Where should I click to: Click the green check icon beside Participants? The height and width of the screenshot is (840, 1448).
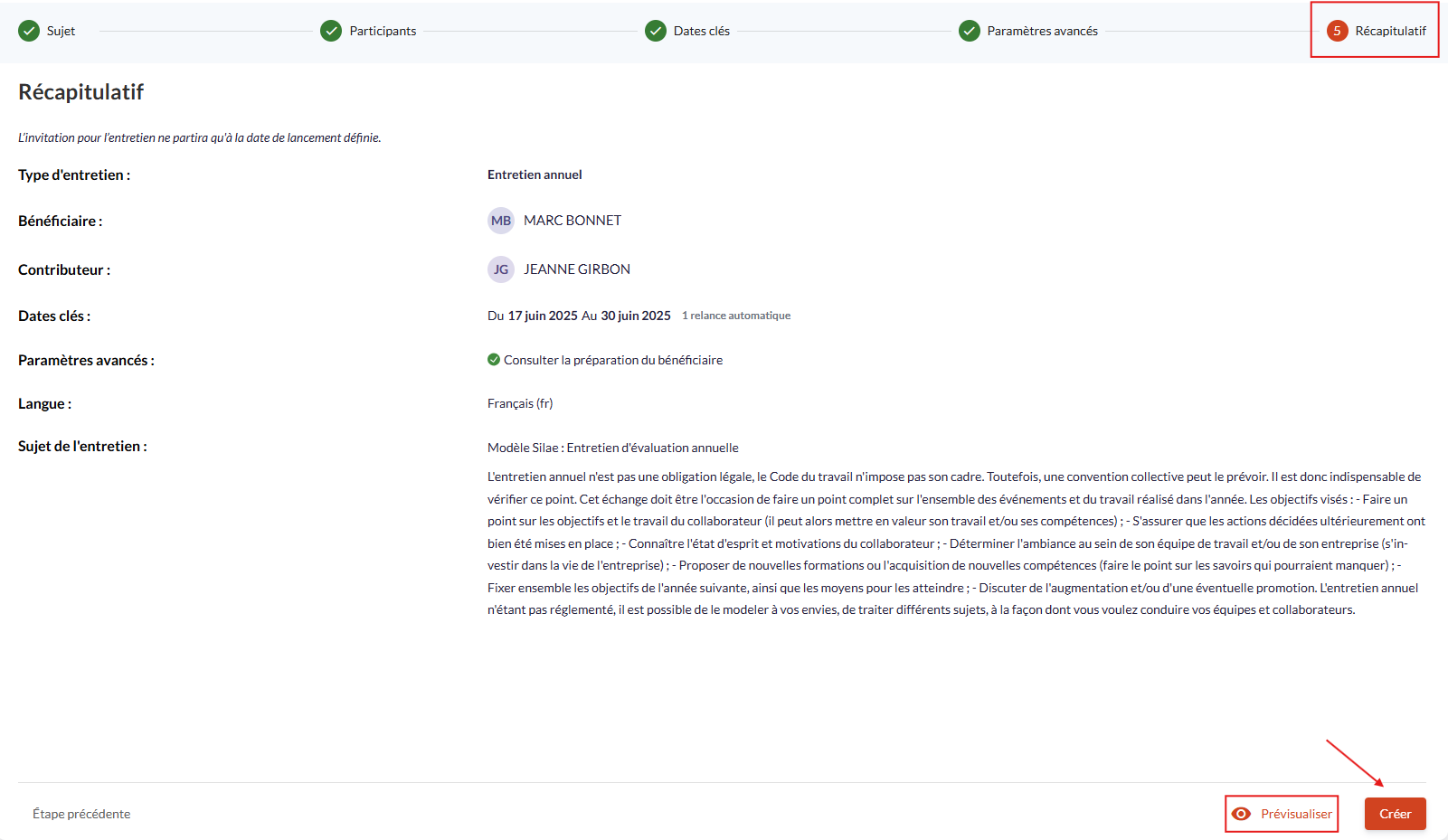pos(331,31)
